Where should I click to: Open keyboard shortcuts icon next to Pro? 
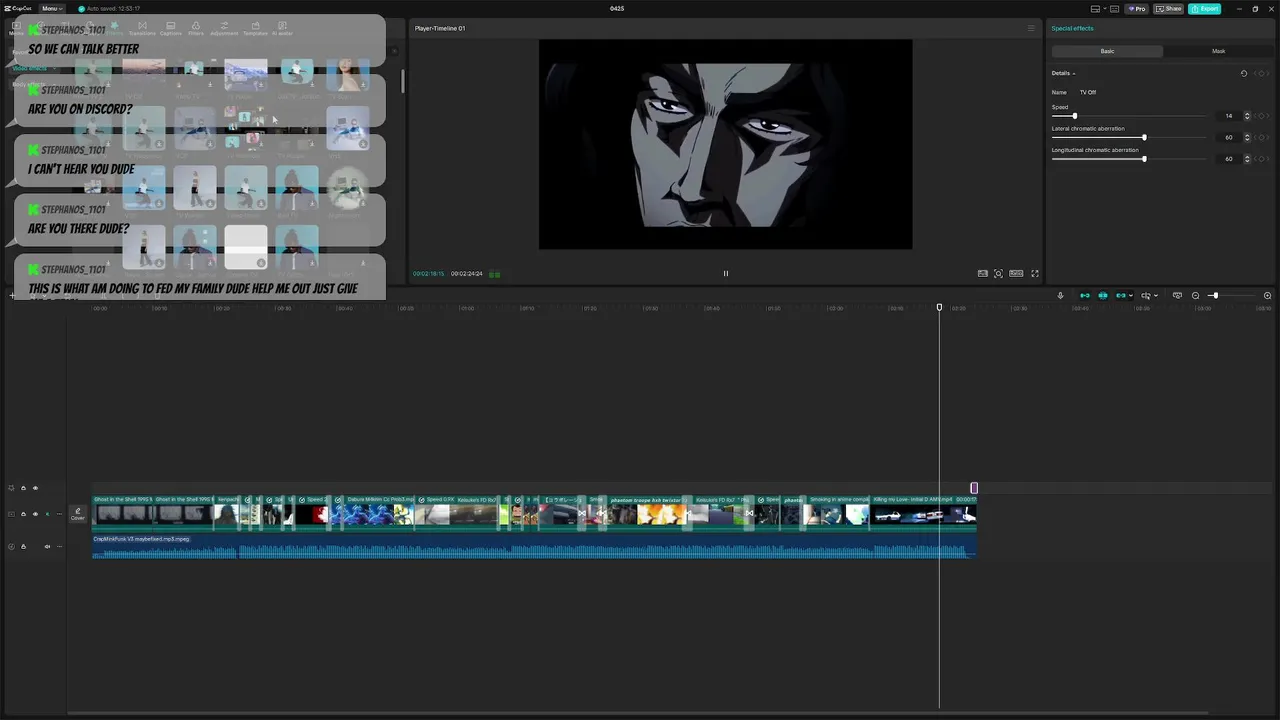coord(1114,8)
